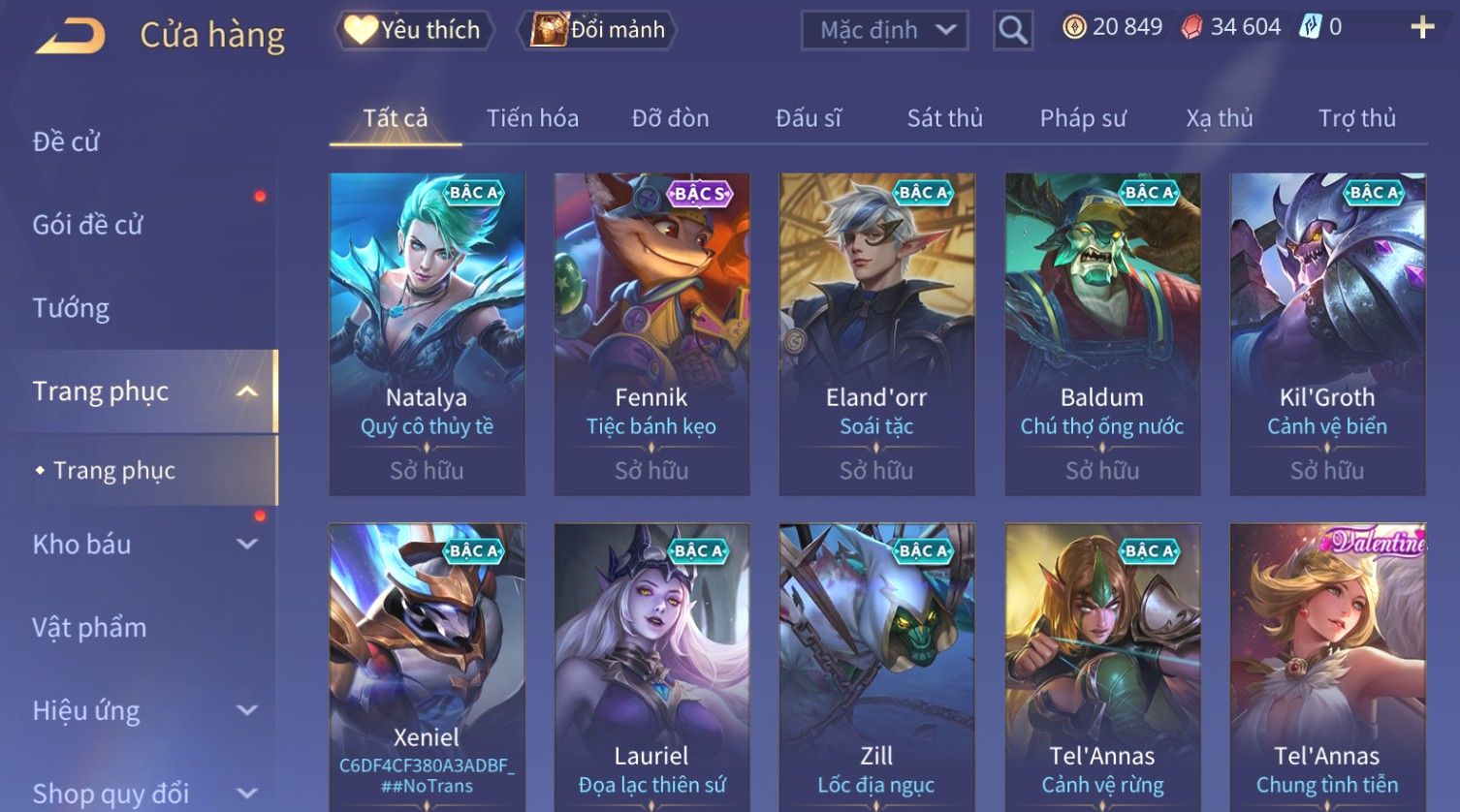Open the Gói đề cử sidebar item

click(x=87, y=225)
